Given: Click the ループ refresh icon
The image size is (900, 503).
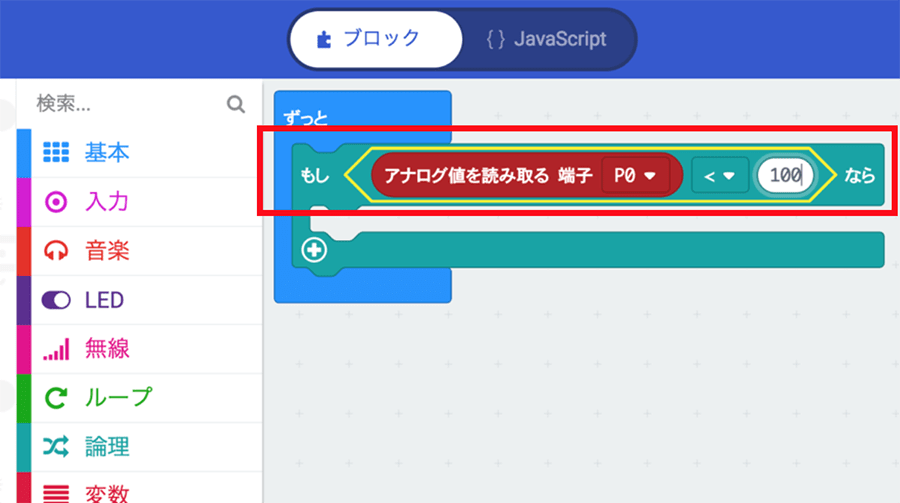Looking at the screenshot, I should coord(56,398).
